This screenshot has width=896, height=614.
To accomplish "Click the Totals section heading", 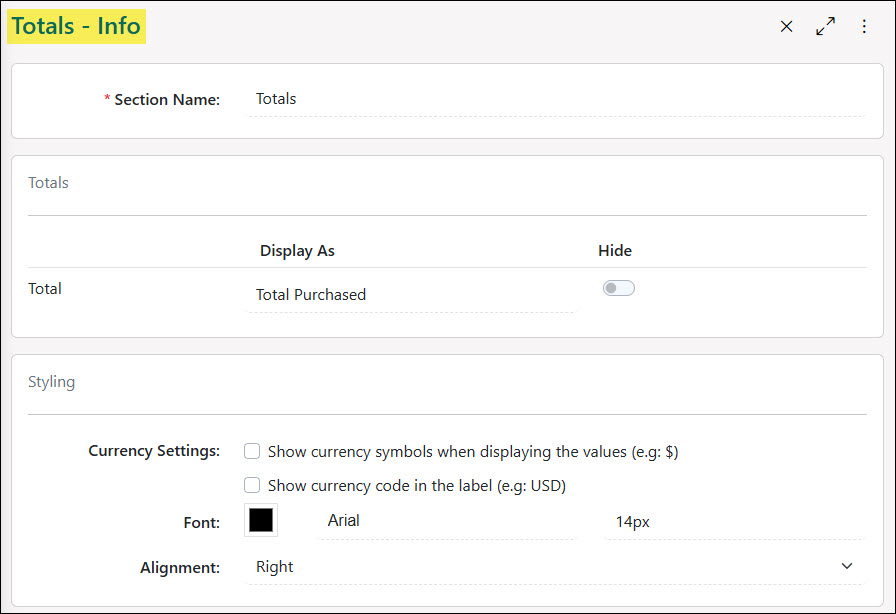I will pos(49,183).
